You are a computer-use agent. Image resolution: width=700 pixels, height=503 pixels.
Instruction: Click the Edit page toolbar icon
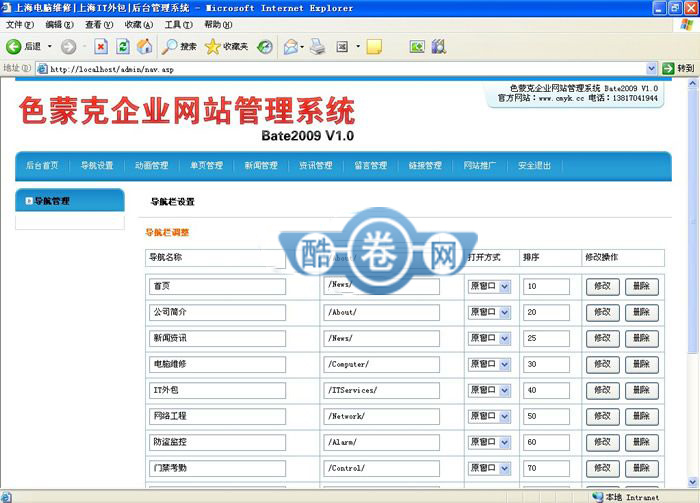(342, 46)
